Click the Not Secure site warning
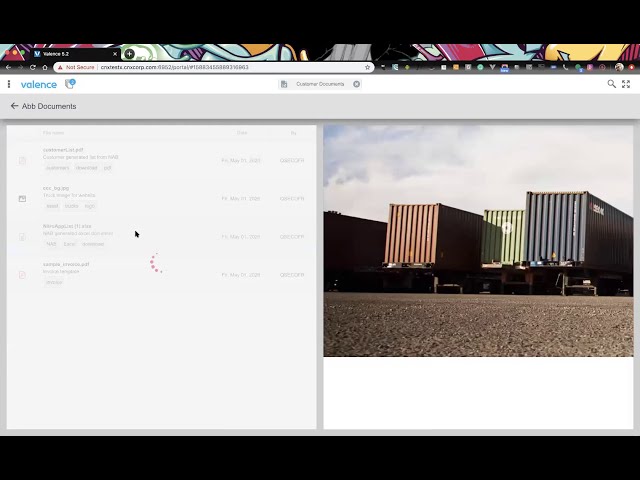 (x=76, y=67)
